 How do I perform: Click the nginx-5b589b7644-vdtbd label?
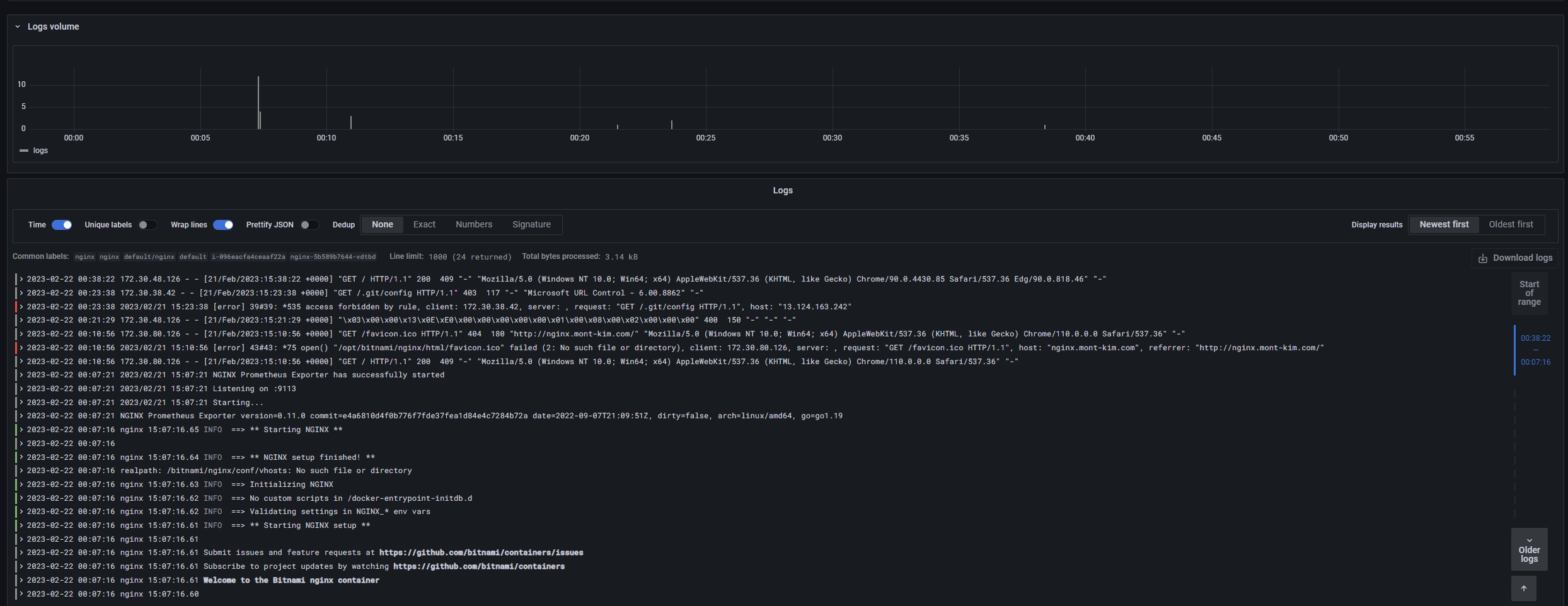tap(333, 257)
